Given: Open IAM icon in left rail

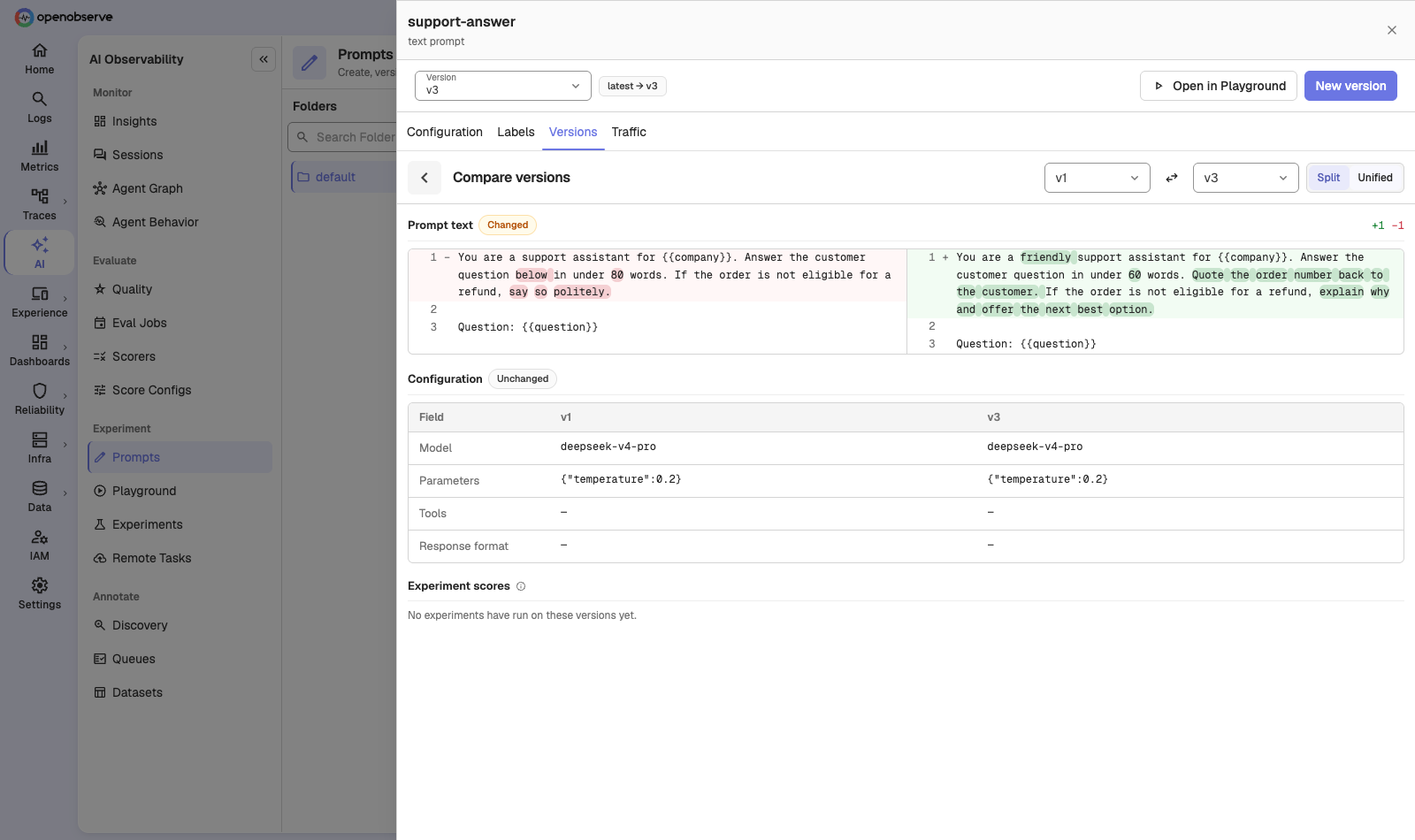Looking at the screenshot, I should (x=40, y=537).
